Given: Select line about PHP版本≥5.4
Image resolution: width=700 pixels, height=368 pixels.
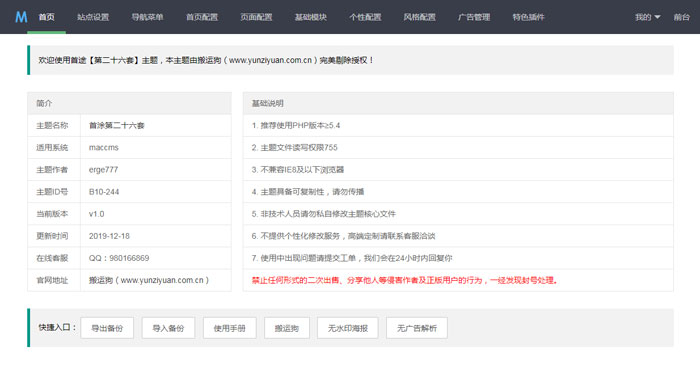Looking at the screenshot, I should click(296, 125).
